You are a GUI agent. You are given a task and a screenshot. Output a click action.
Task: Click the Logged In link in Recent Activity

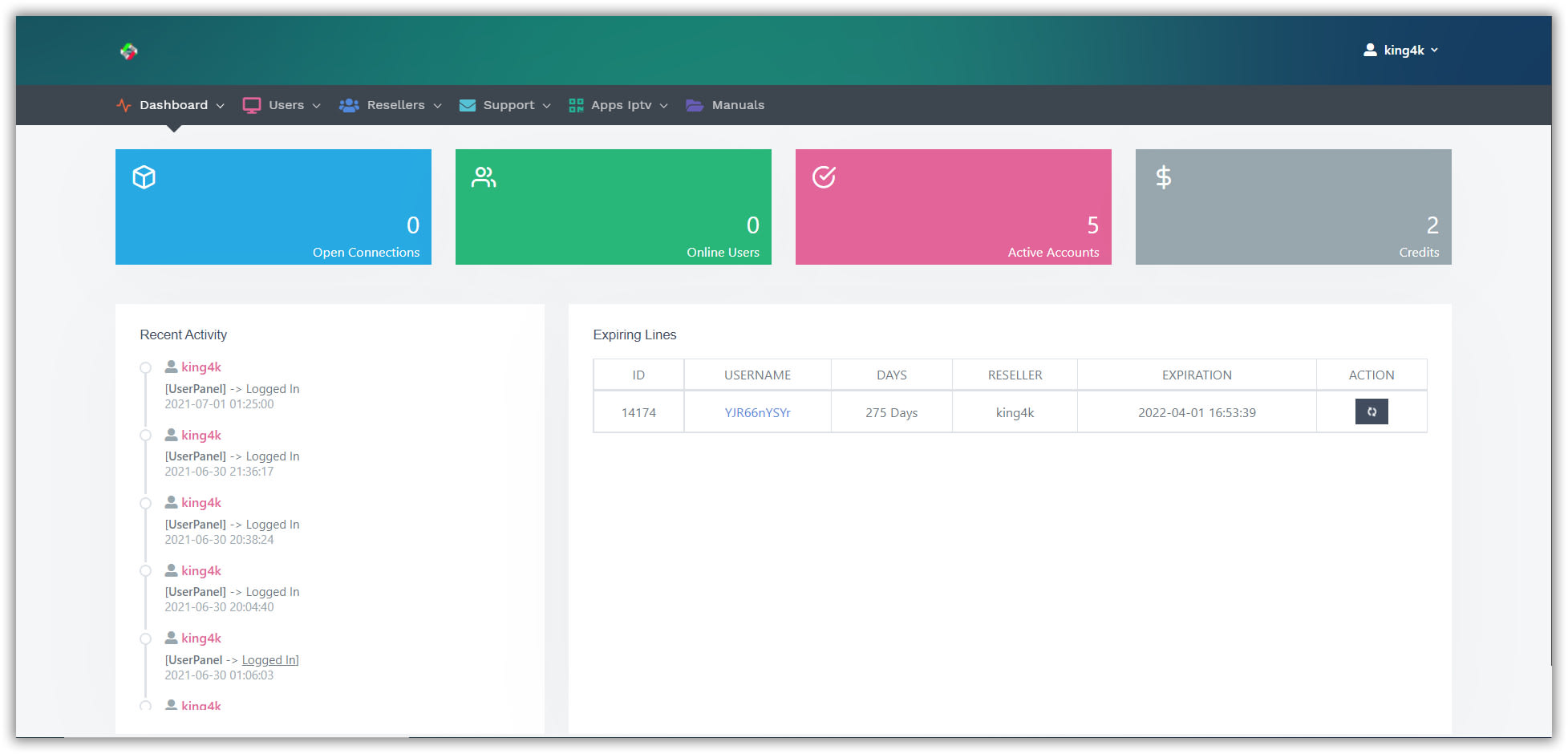point(268,659)
